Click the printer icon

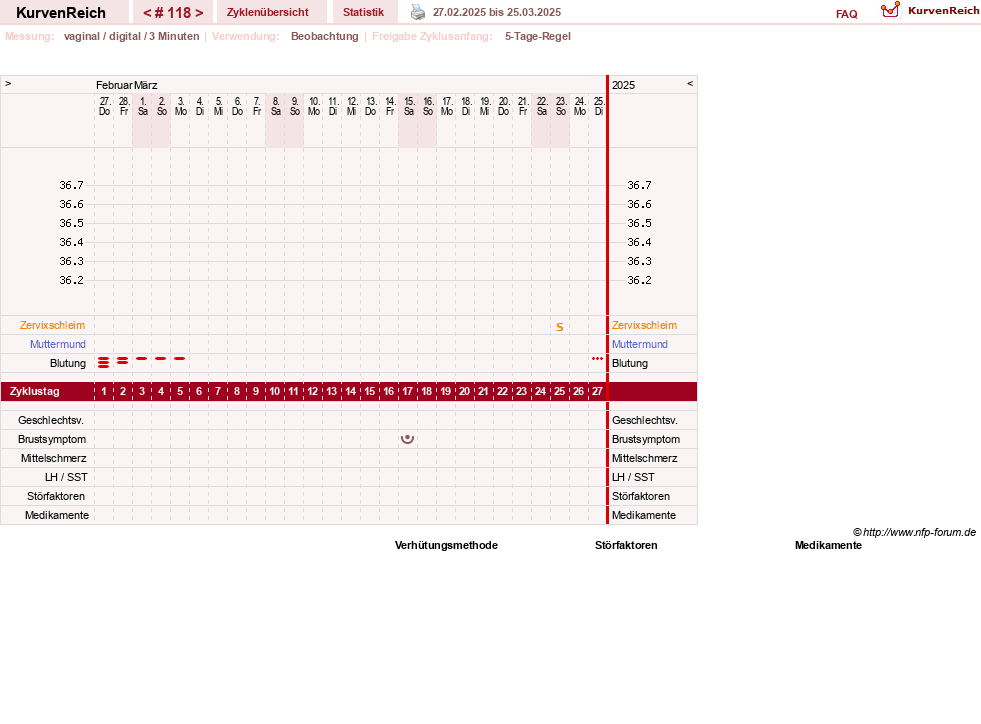pyautogui.click(x=417, y=12)
